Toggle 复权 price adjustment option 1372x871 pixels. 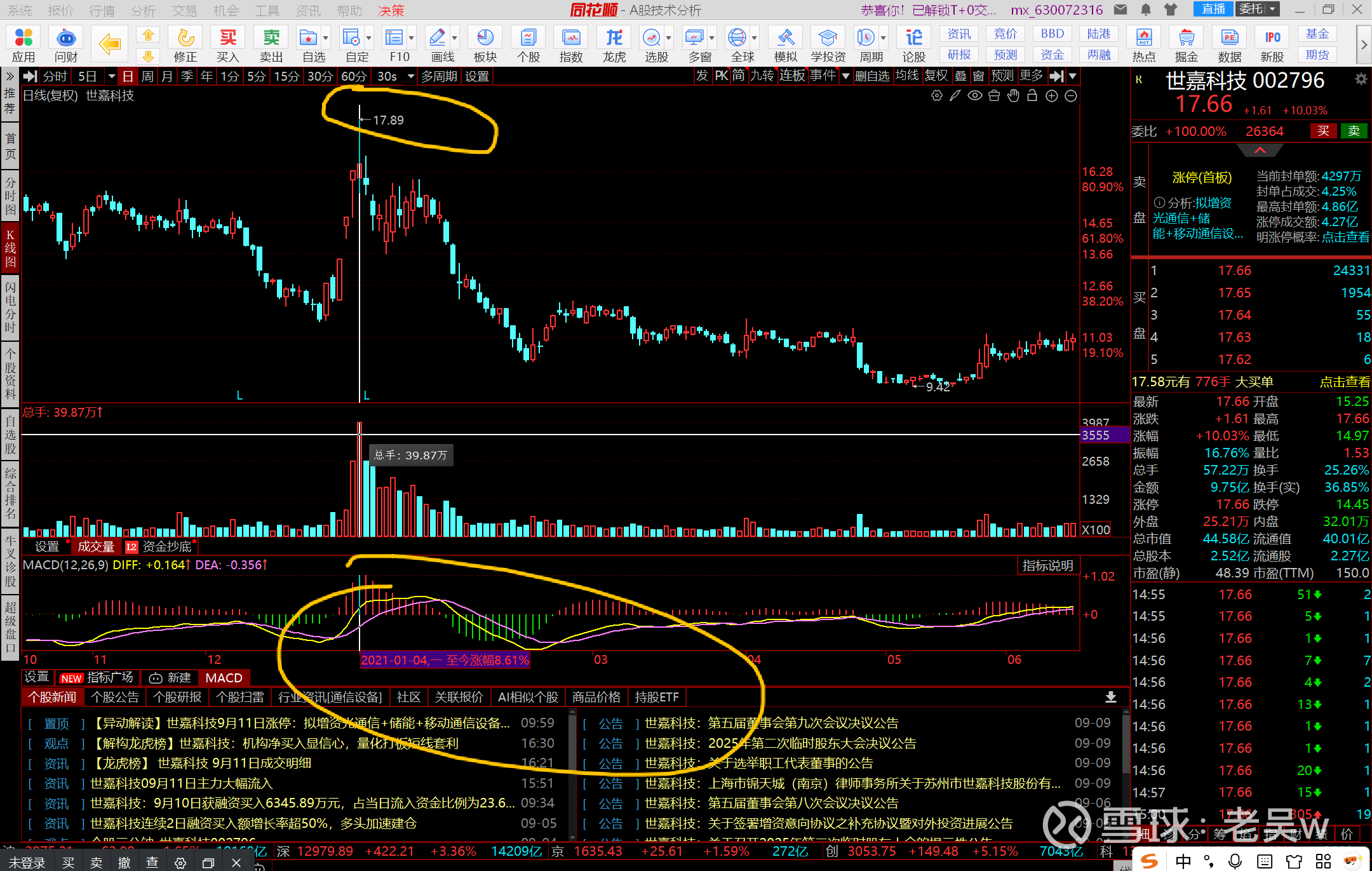click(x=936, y=76)
